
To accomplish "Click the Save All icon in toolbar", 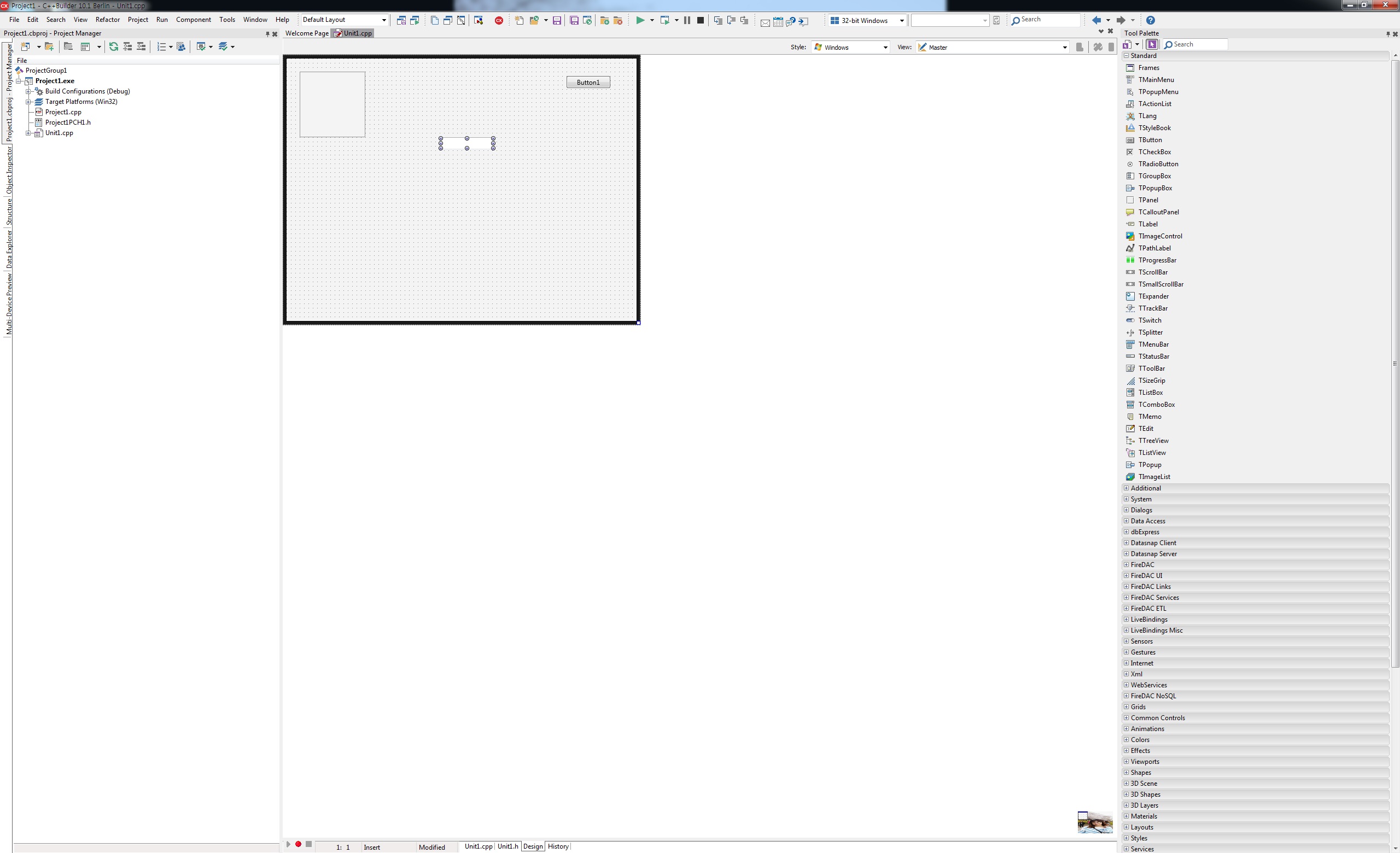I will 574,20.
